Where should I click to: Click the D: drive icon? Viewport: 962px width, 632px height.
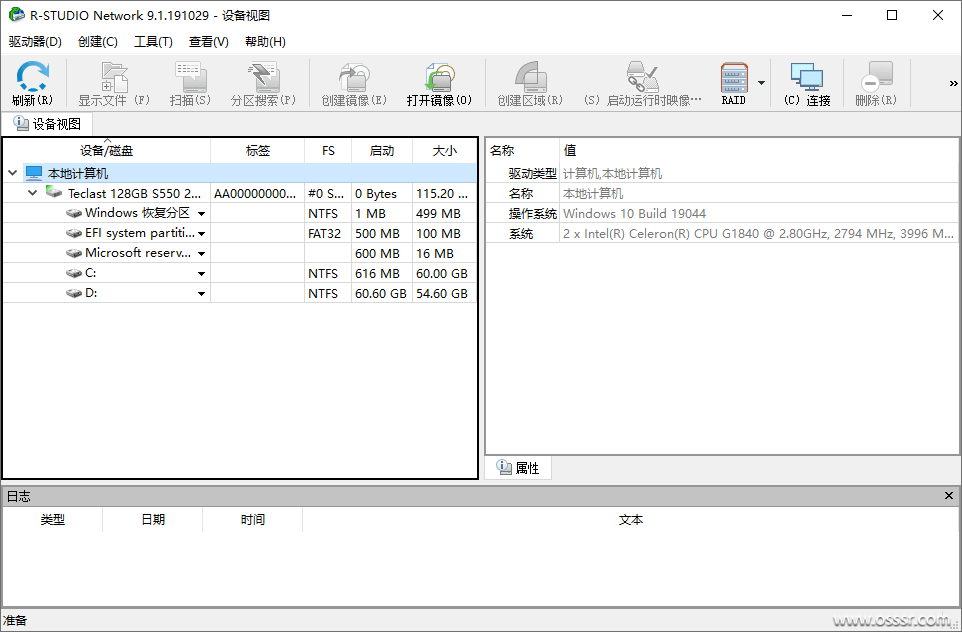(74, 293)
